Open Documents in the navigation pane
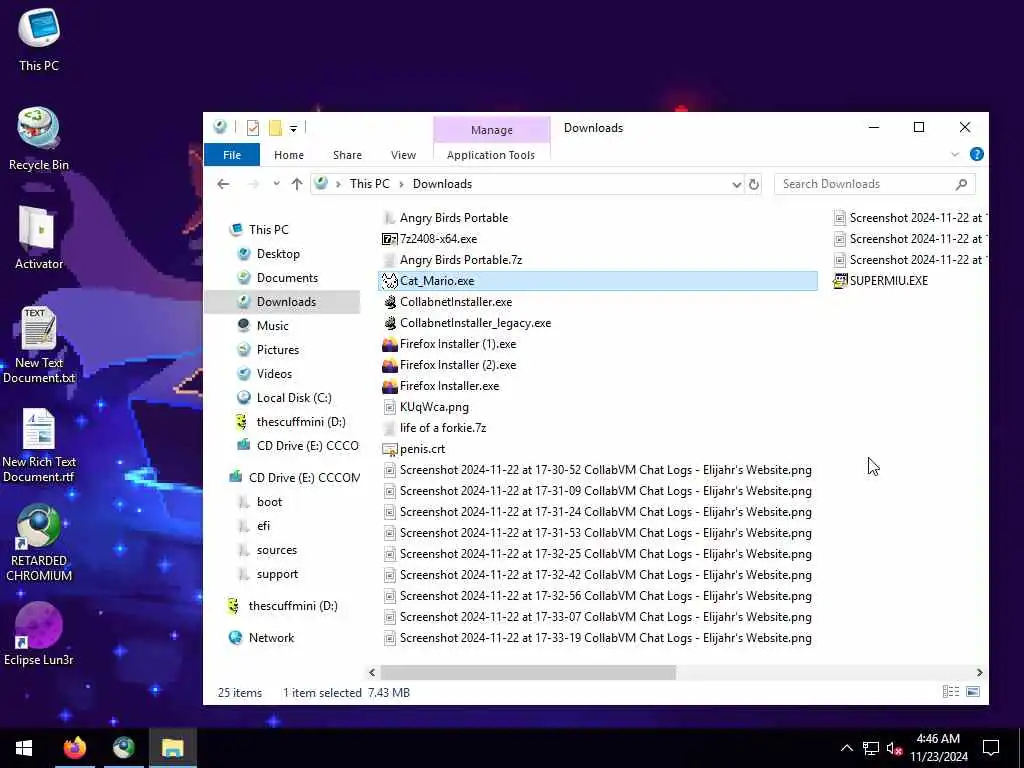The width and height of the screenshot is (1024, 768). click(x=287, y=278)
